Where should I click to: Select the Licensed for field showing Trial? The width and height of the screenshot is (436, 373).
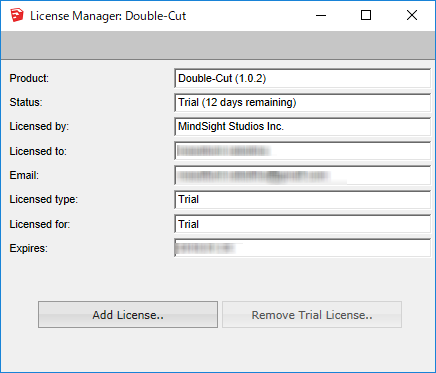click(x=302, y=224)
